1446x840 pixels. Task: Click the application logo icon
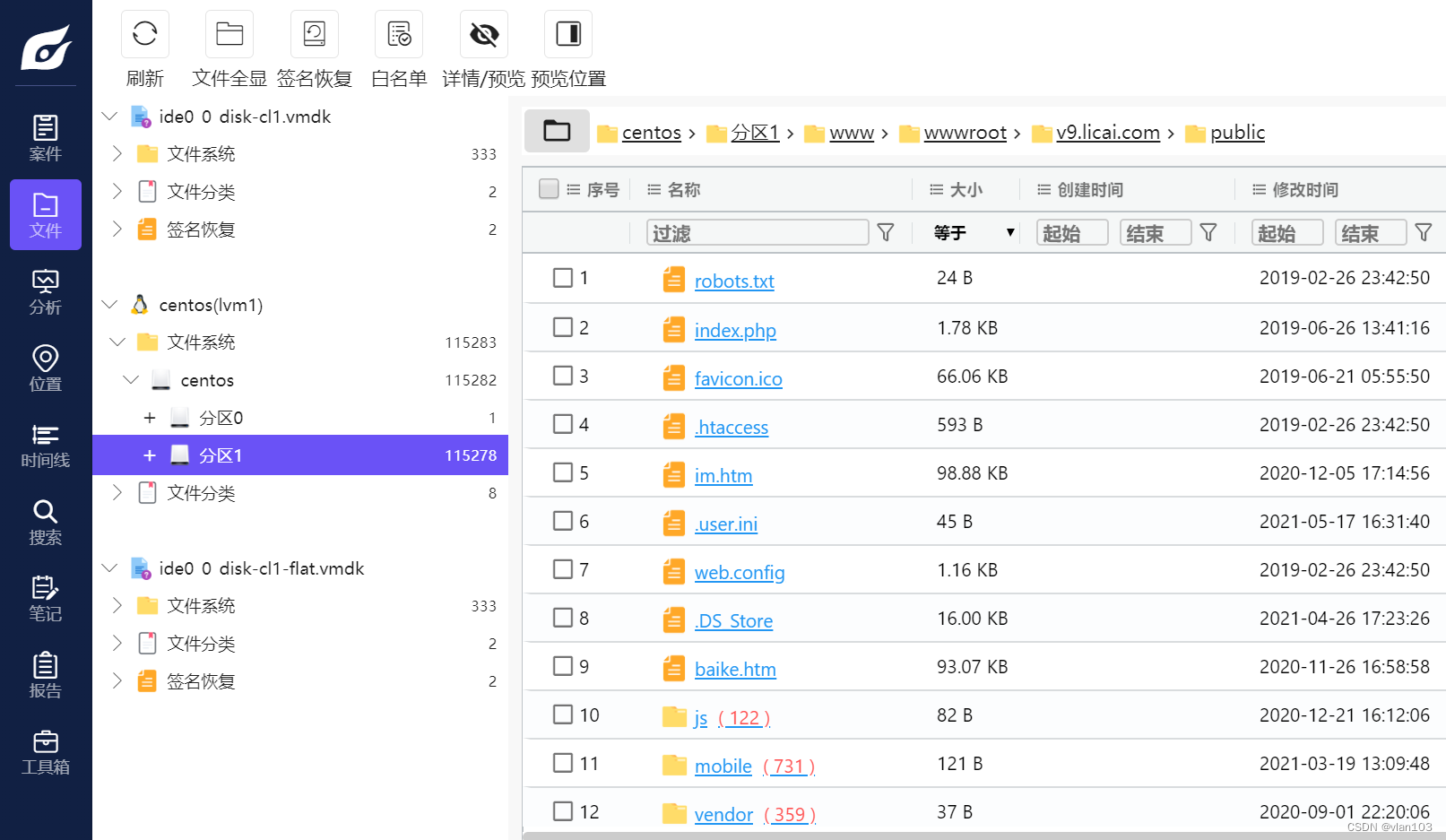pos(46,47)
